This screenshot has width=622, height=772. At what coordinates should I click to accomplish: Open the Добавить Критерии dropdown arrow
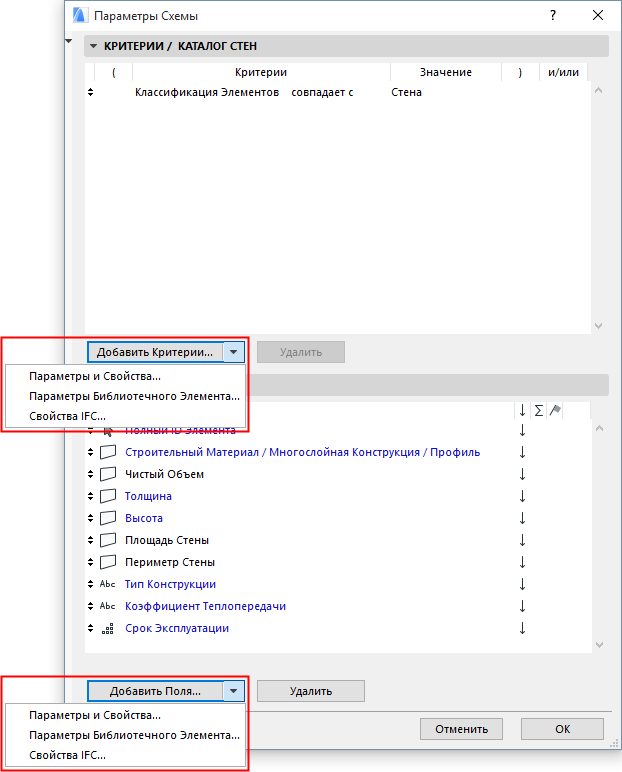[x=233, y=352]
